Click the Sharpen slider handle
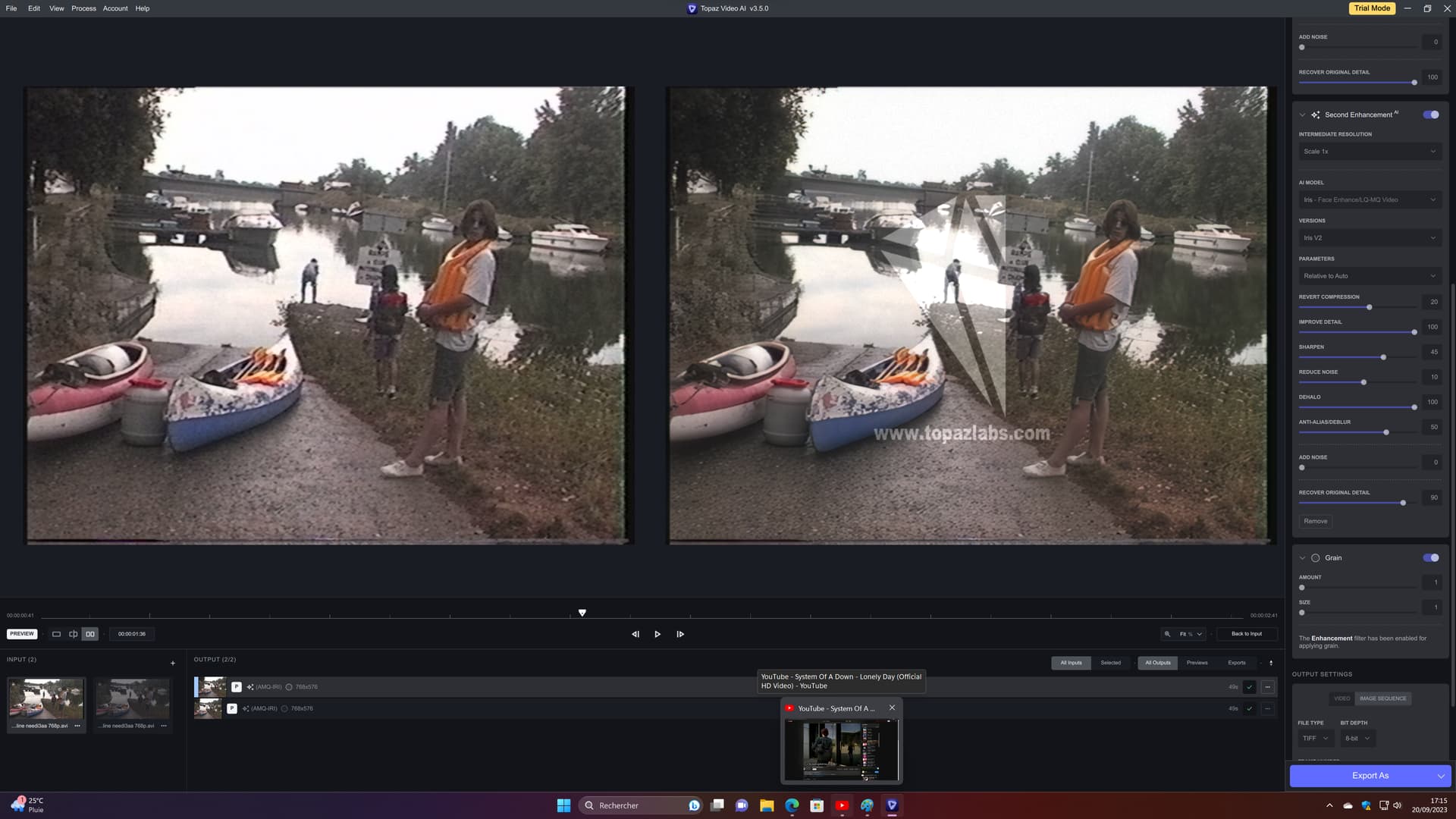This screenshot has width=1456, height=819. click(x=1383, y=357)
